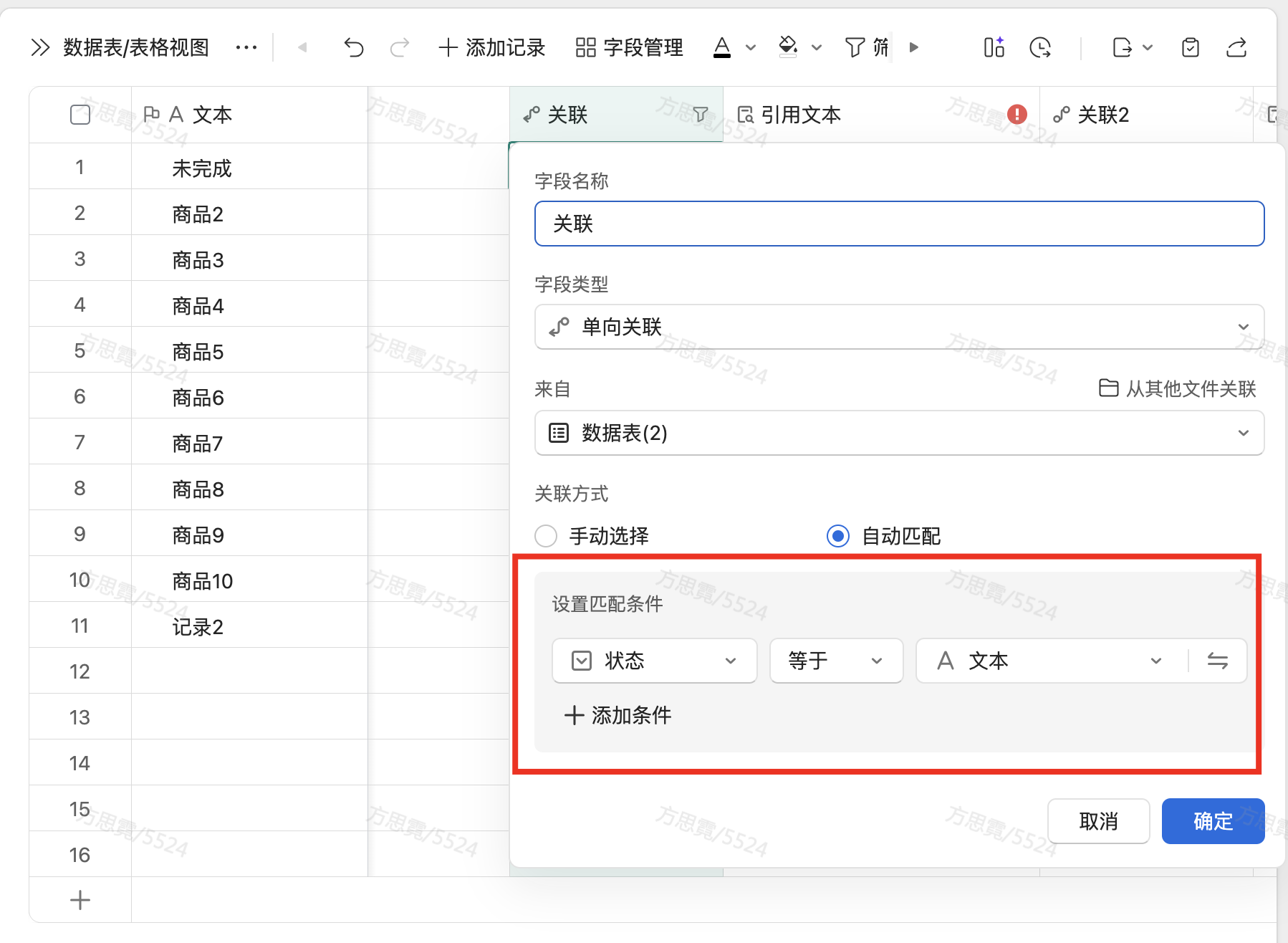Screen dimensions: 1288x943
Task: Open the 字段类型 单向关联 dropdown
Action: point(899,327)
